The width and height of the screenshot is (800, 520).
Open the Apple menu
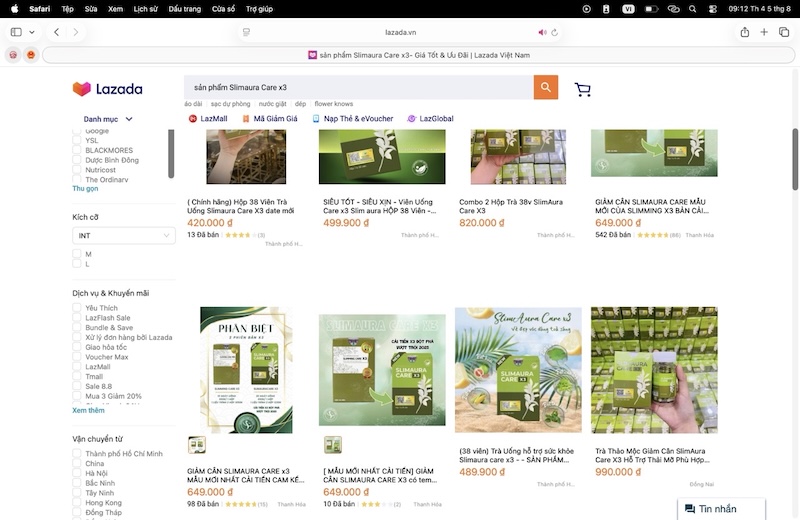(x=14, y=9)
